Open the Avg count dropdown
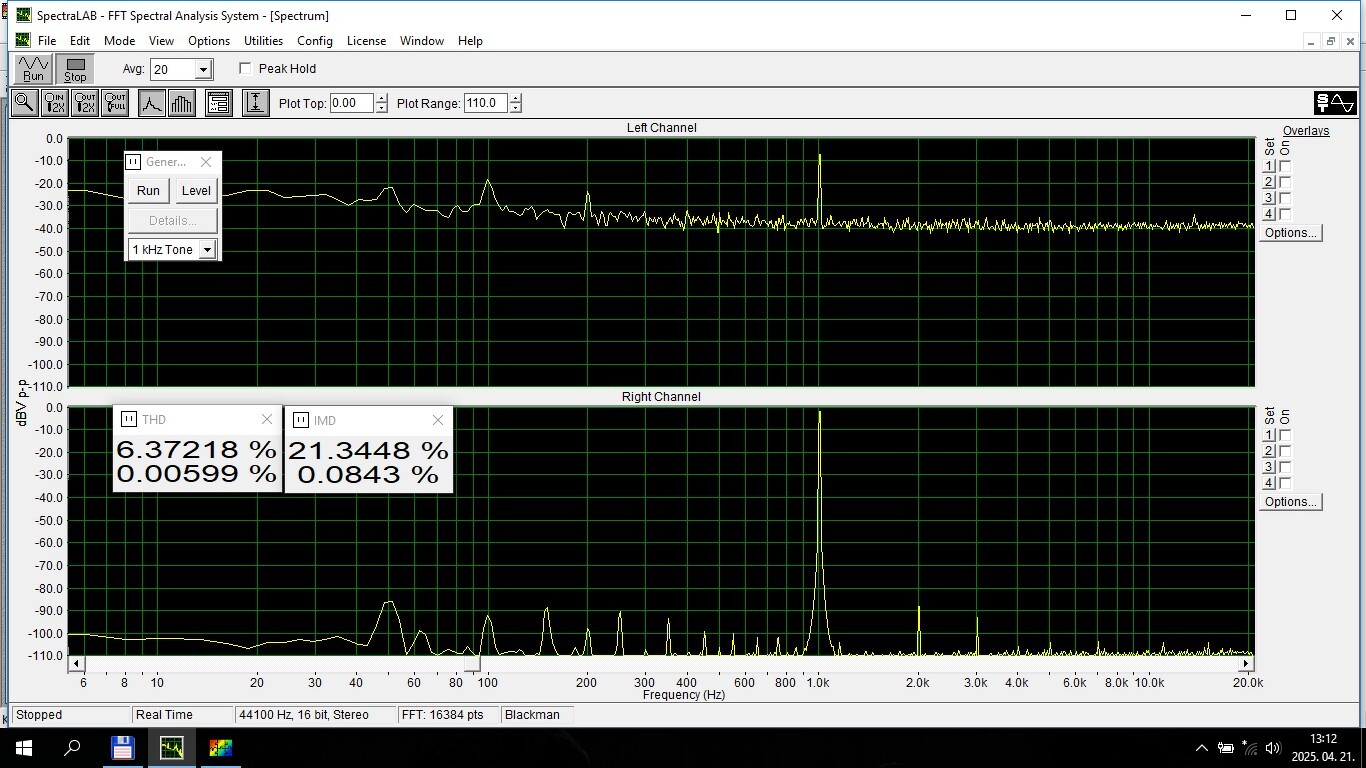Image resolution: width=1366 pixels, height=768 pixels. pyautogui.click(x=203, y=70)
